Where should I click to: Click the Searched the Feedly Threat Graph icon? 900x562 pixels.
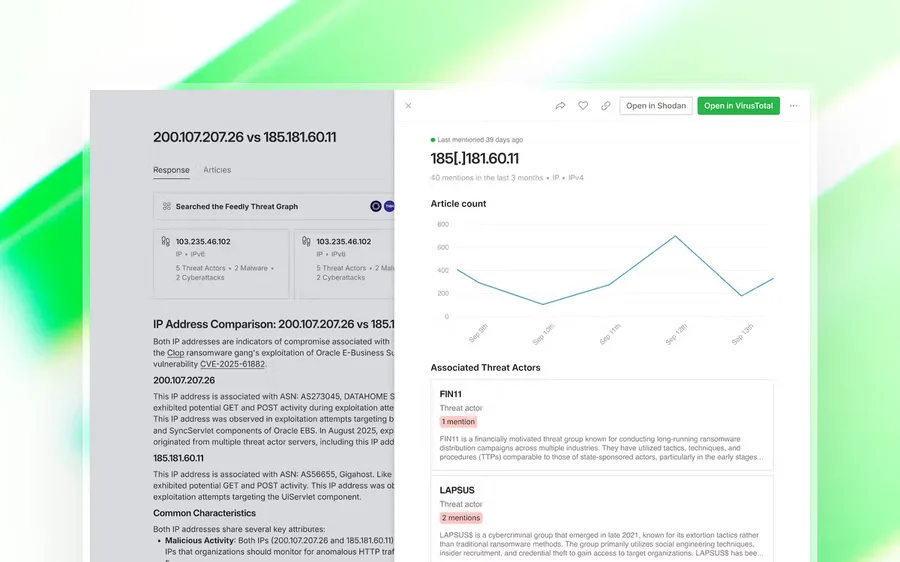click(x=166, y=206)
